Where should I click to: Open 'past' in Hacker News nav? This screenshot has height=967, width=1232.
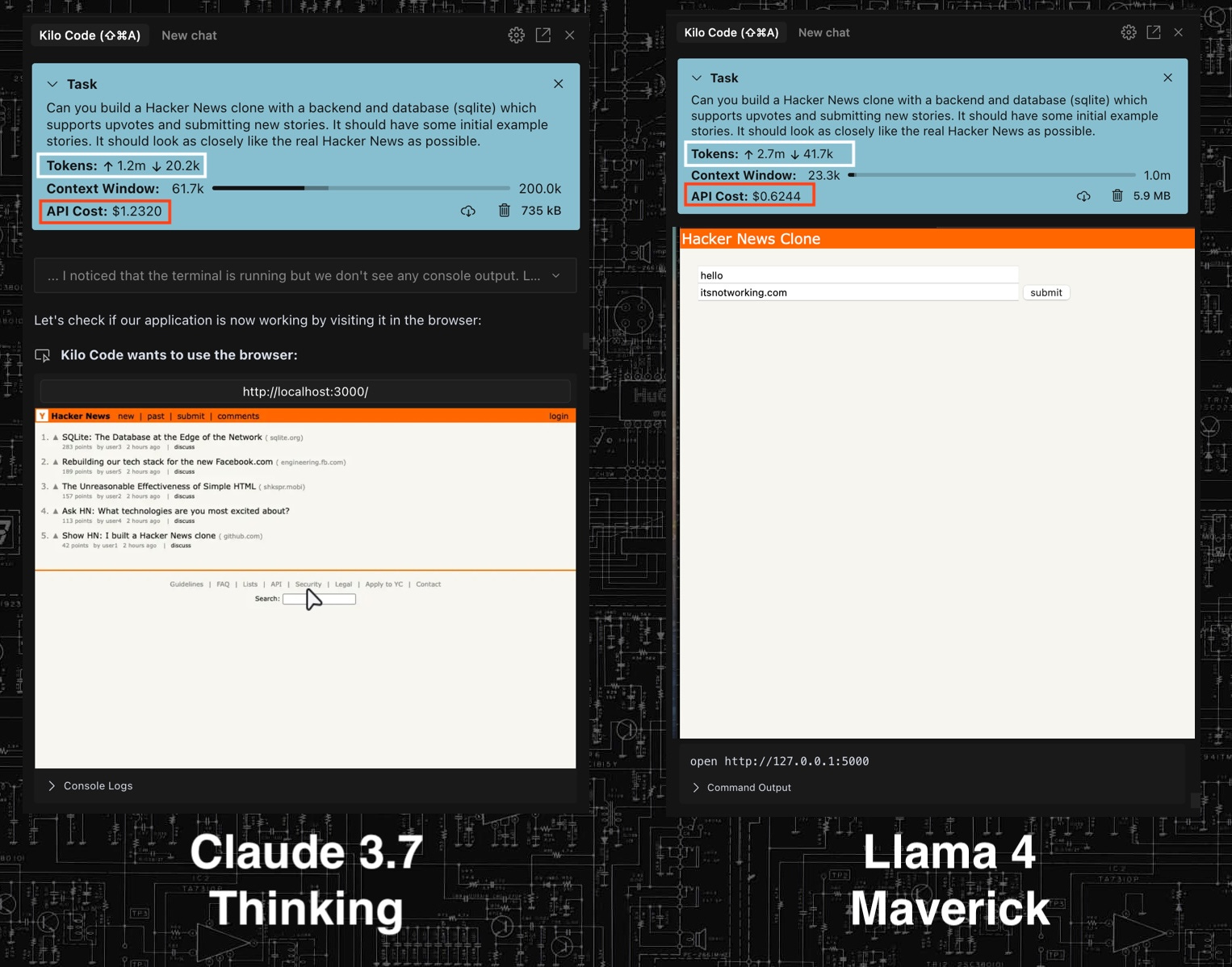click(156, 417)
